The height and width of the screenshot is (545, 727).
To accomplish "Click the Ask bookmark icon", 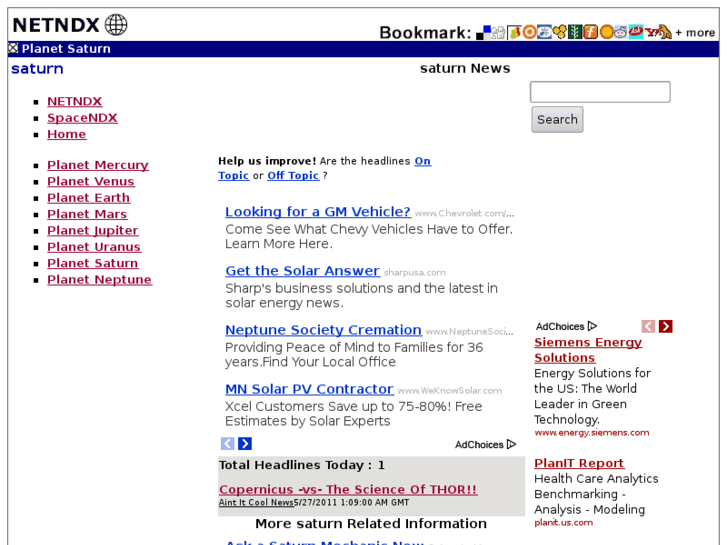I will (x=636, y=32).
